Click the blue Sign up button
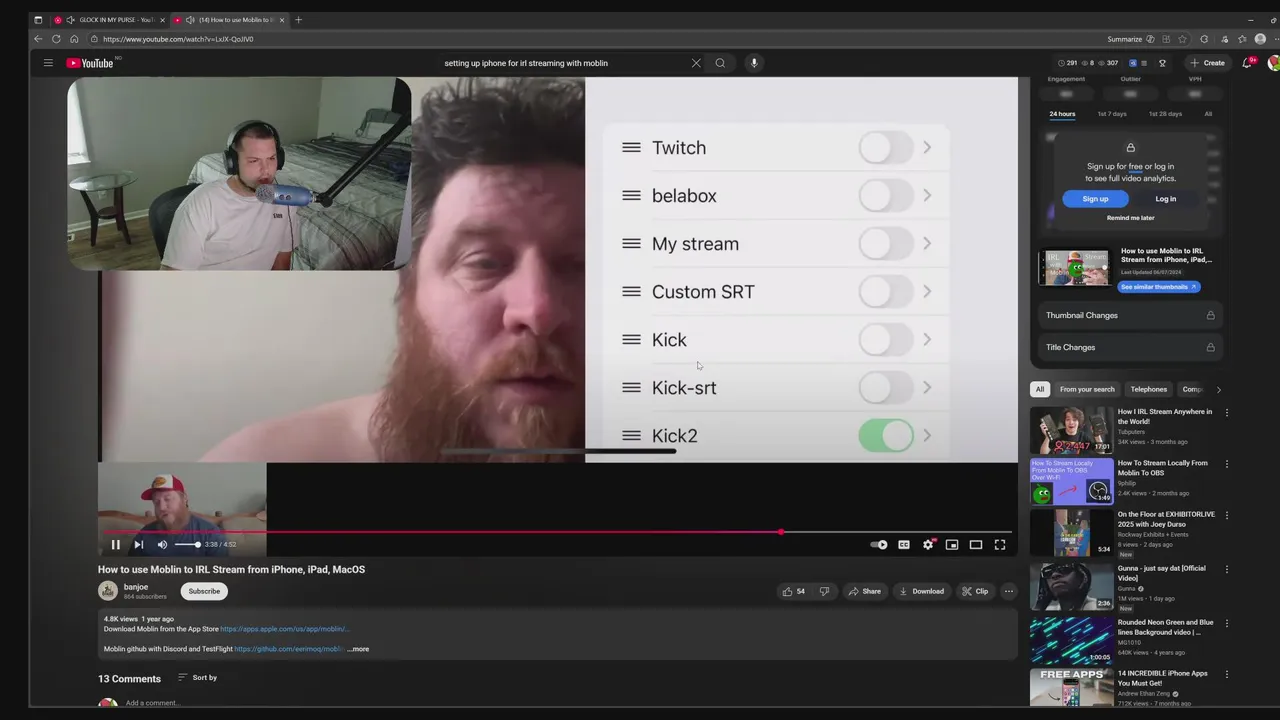Image resolution: width=1280 pixels, height=720 pixels. tap(1095, 199)
